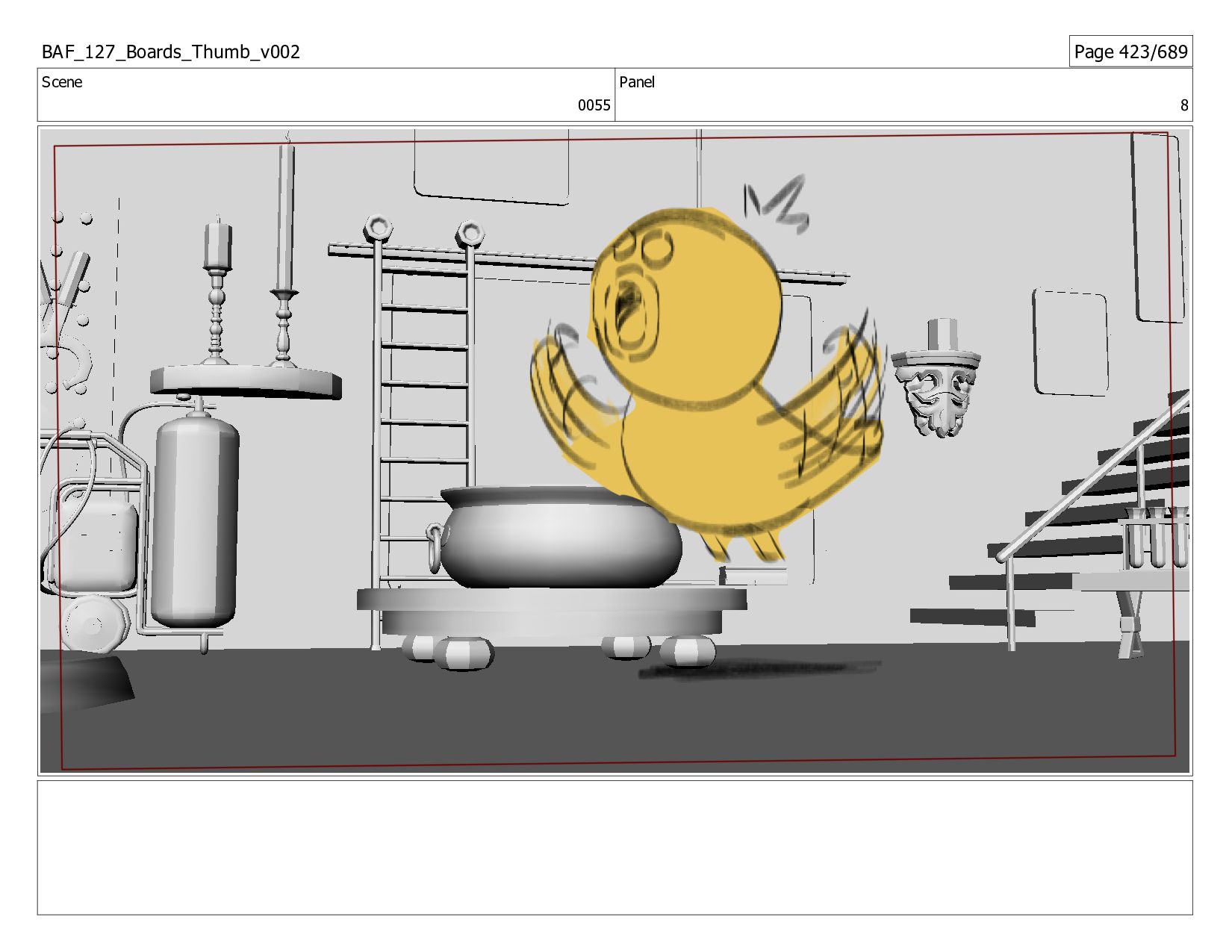Click the scene number 0055
This screenshot has width=1232, height=952.
pyautogui.click(x=594, y=105)
